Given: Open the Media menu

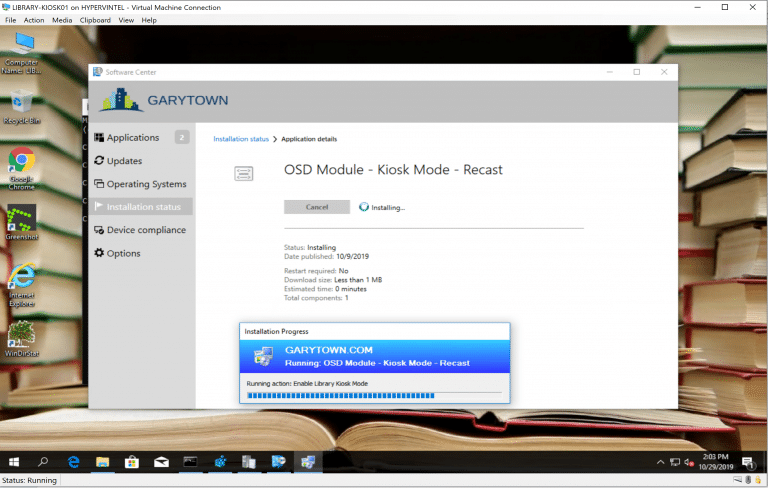Looking at the screenshot, I should 62,20.
